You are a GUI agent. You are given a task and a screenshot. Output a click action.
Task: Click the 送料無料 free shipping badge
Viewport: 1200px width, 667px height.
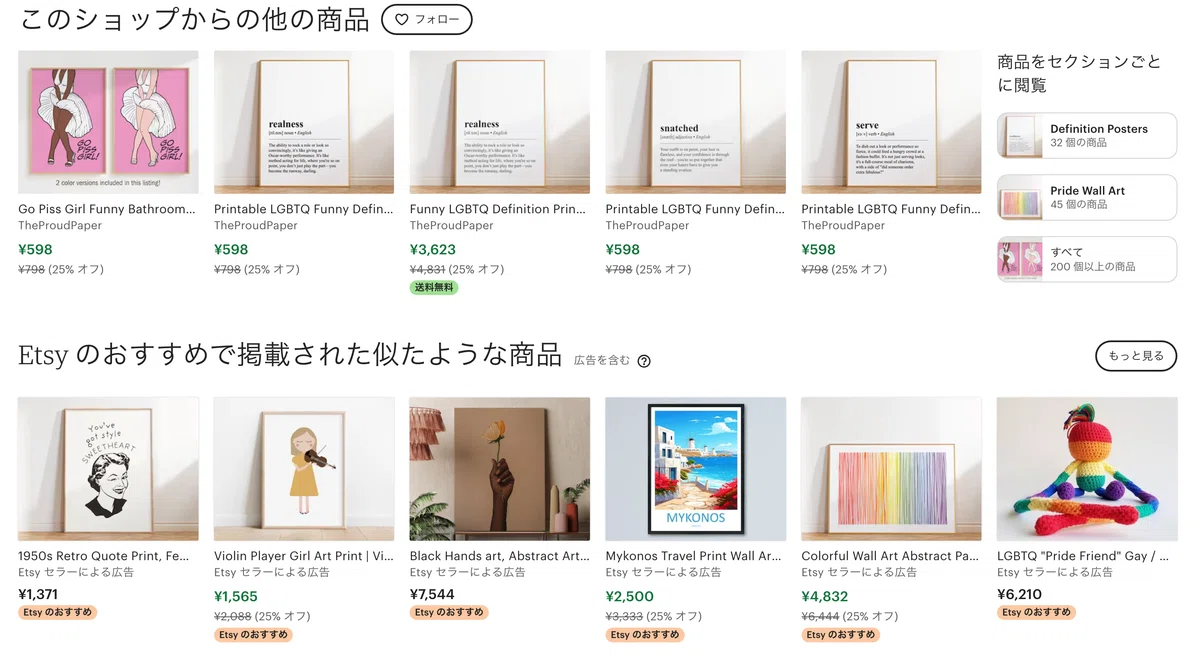[x=434, y=287]
